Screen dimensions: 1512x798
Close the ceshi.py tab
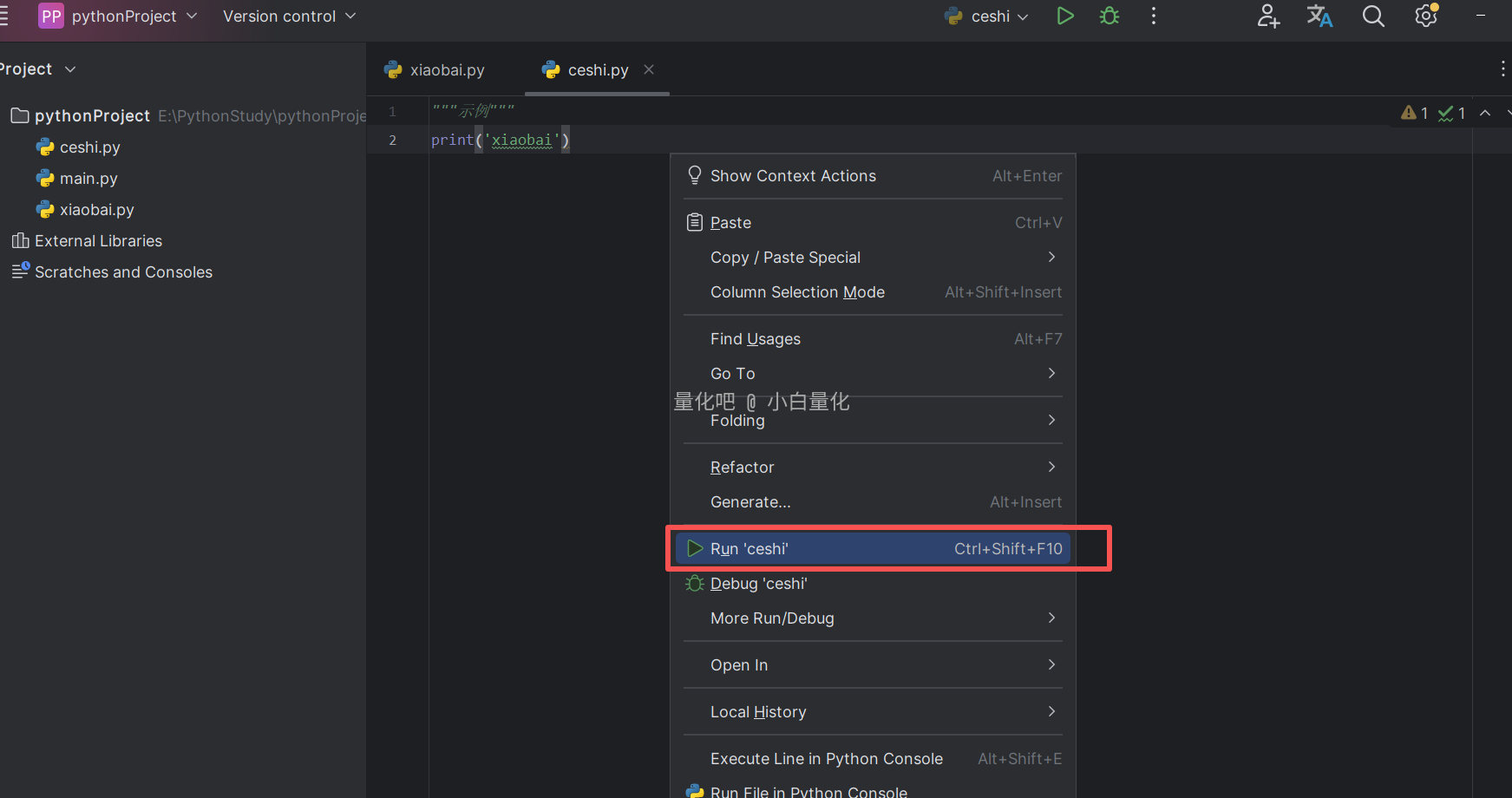(x=649, y=69)
